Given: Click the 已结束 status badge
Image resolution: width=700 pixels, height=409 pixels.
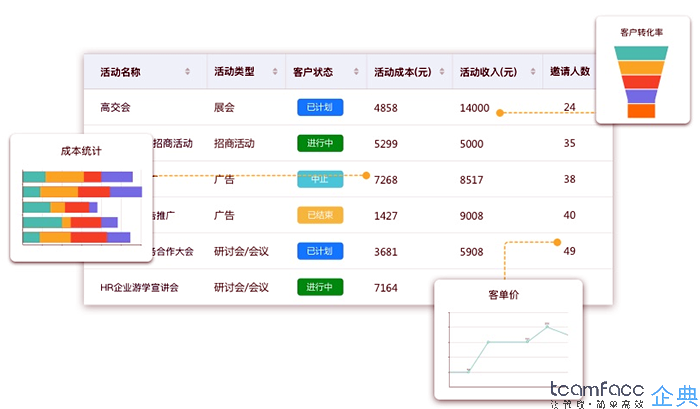Looking at the screenshot, I should (320, 215).
